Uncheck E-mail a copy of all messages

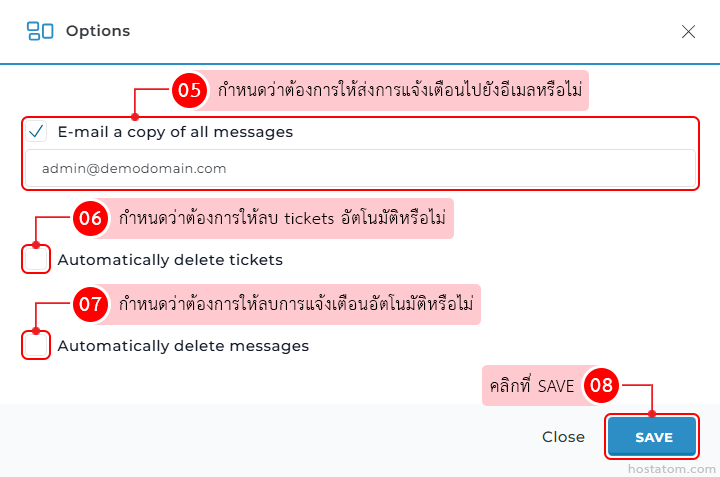pos(37,131)
